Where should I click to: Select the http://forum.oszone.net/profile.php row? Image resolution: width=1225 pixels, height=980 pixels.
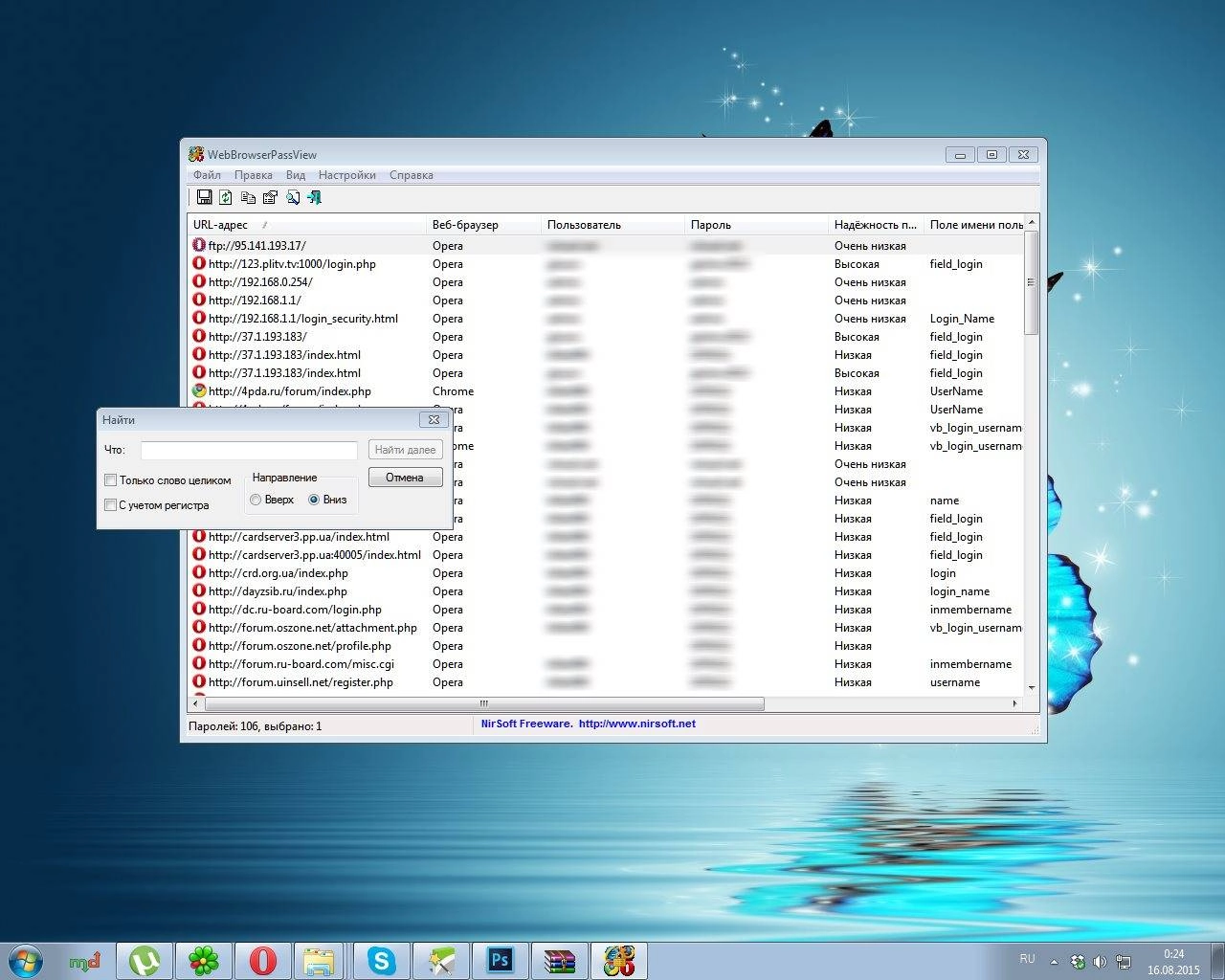[x=606, y=646]
